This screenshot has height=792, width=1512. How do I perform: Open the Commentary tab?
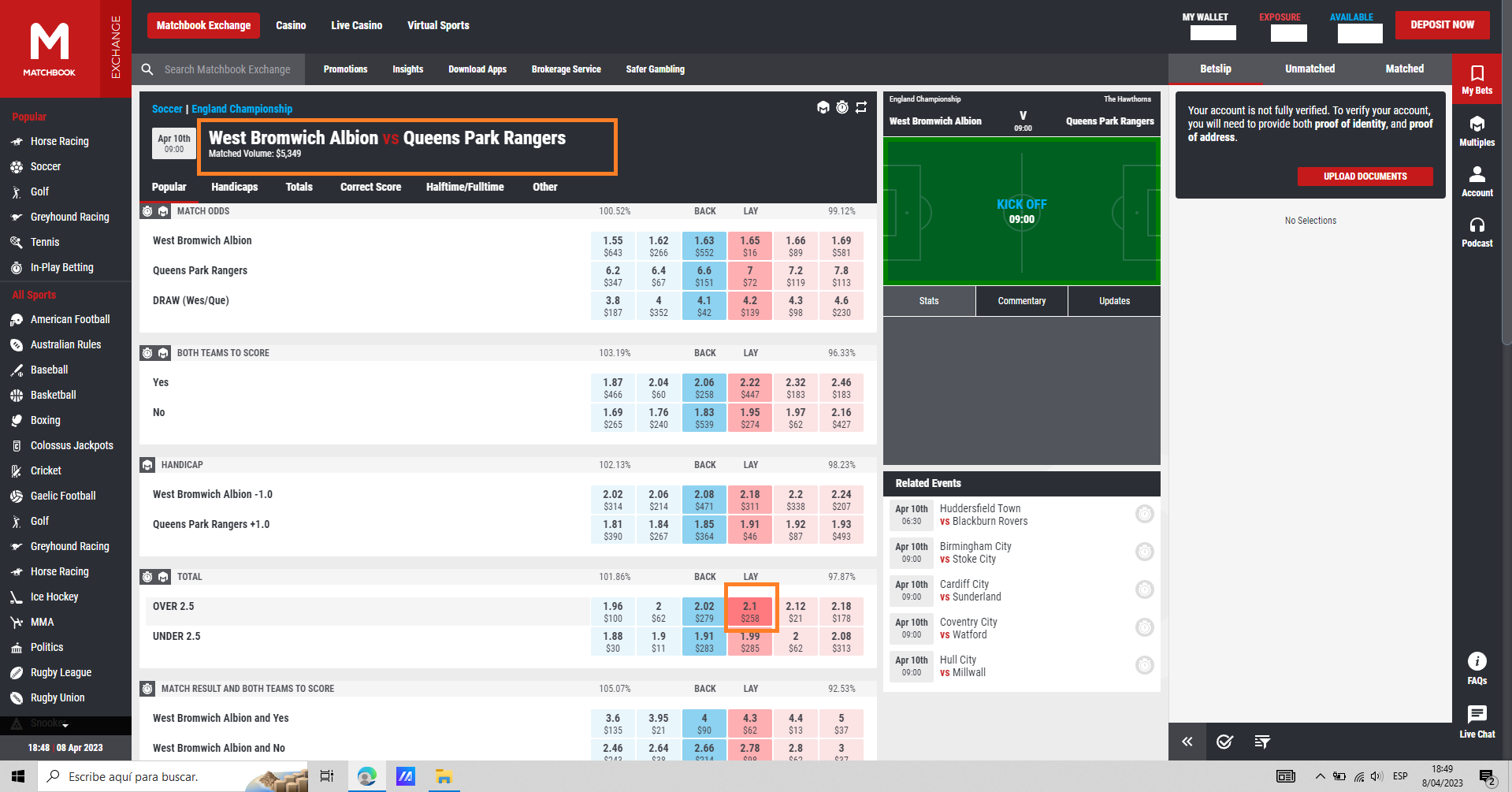click(x=1022, y=301)
